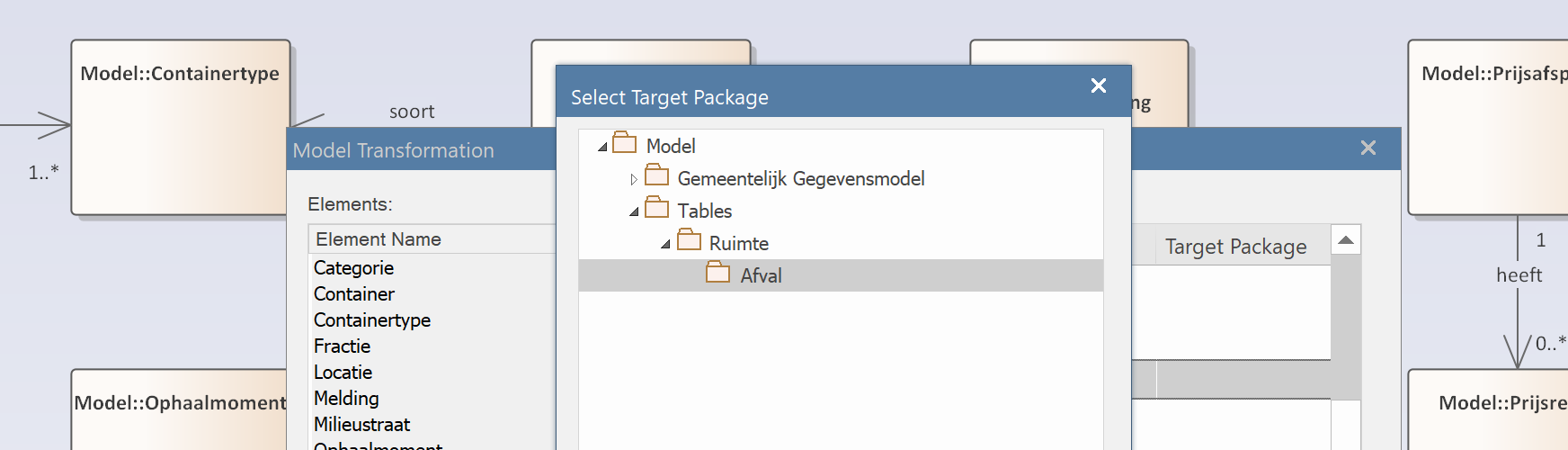
Task: Collapse the Tables package node
Action: tap(634, 211)
